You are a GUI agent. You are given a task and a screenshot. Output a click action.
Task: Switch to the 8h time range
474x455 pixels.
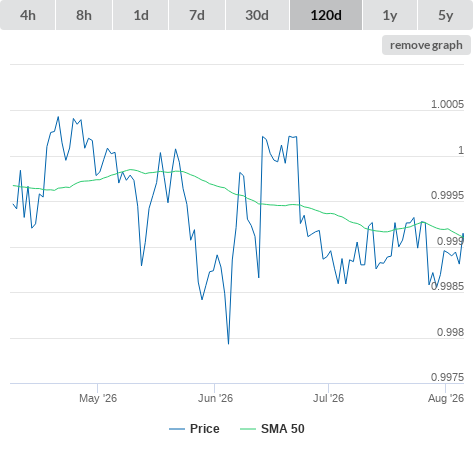point(84,15)
